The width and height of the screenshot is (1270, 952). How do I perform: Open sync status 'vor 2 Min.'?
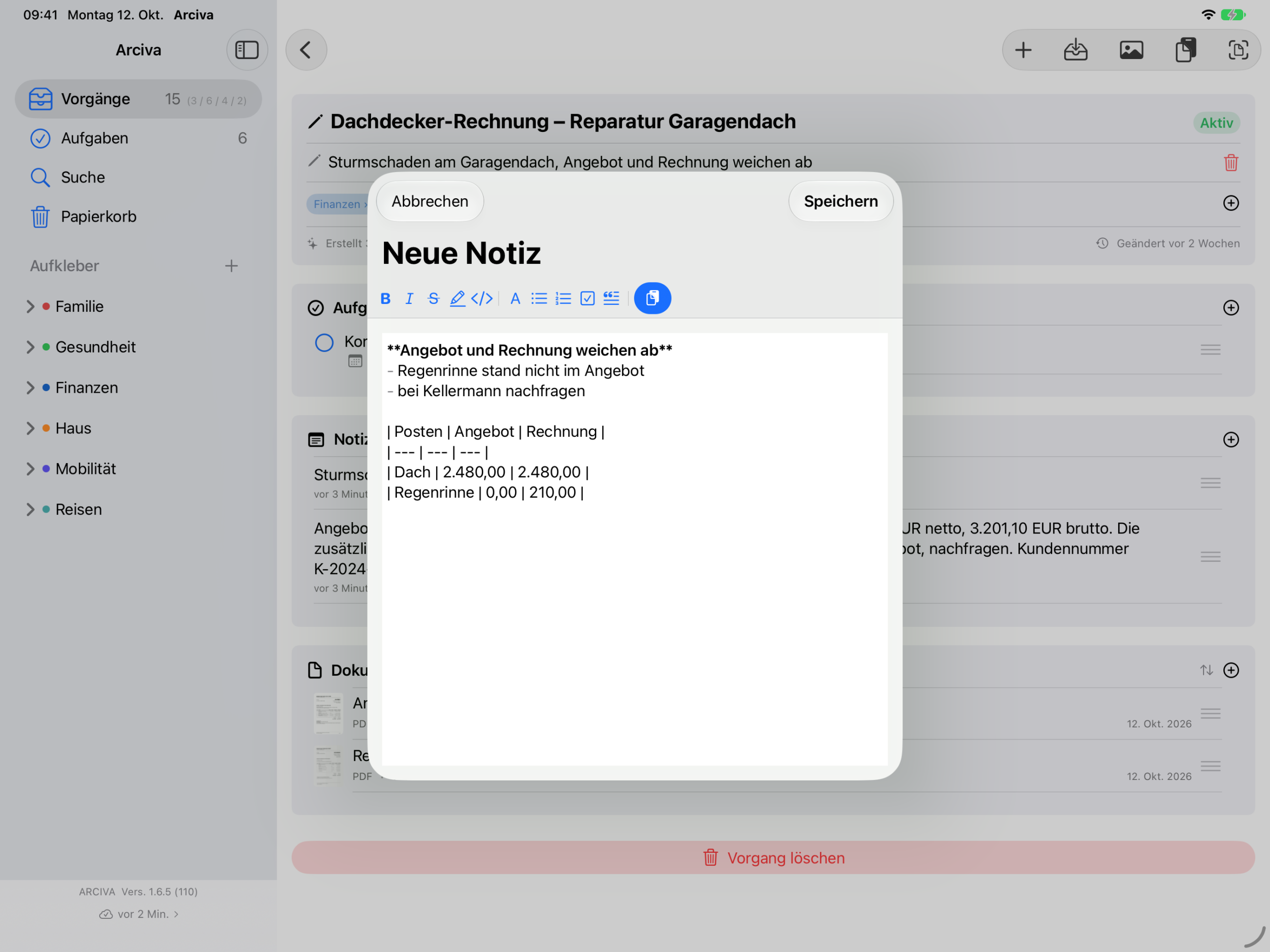139,914
